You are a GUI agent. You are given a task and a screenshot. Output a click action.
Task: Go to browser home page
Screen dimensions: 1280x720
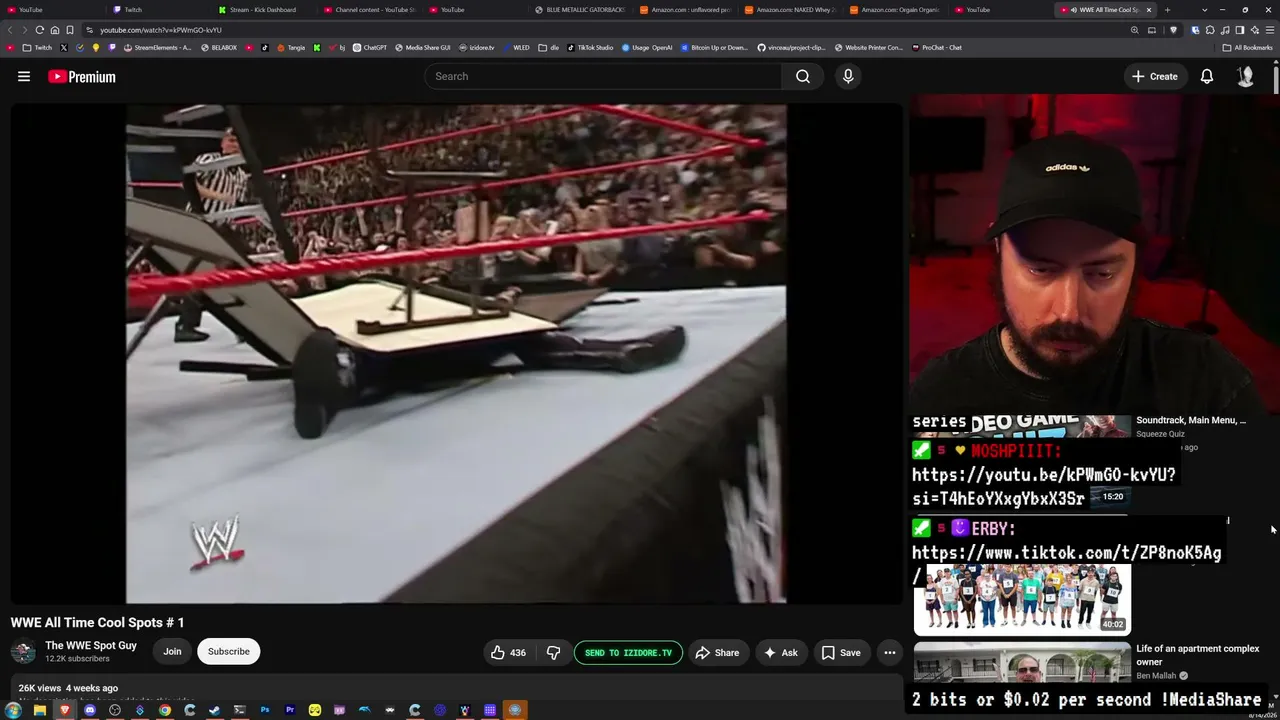pos(55,30)
